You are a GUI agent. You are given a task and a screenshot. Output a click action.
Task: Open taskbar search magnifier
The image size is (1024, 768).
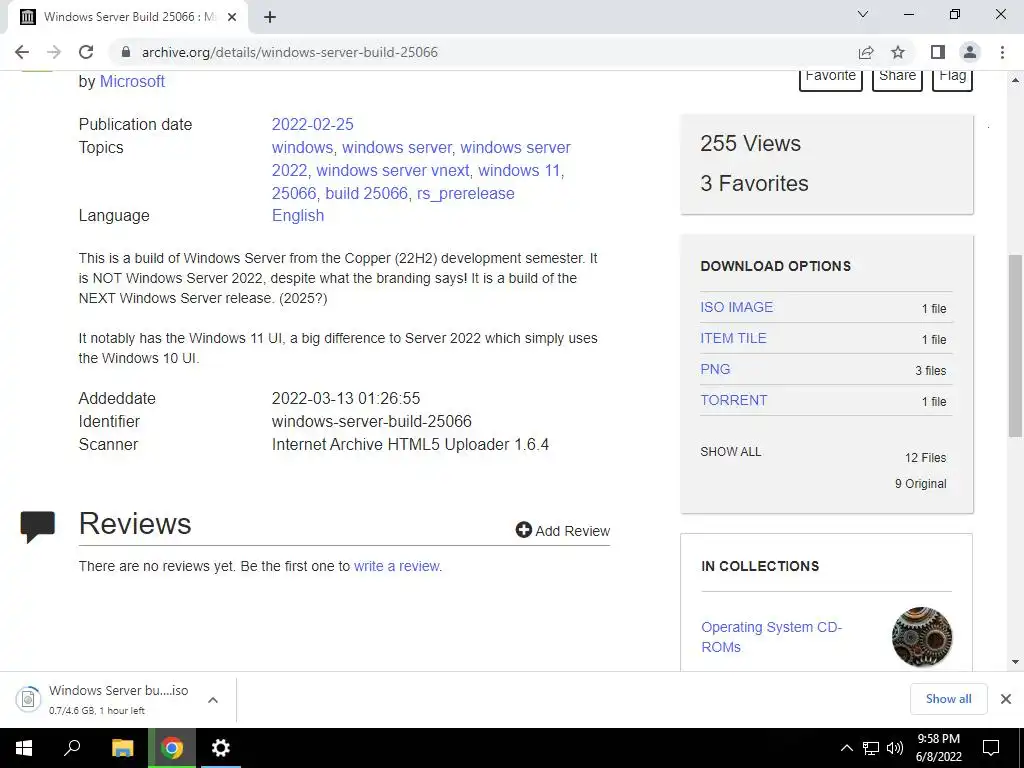point(72,748)
